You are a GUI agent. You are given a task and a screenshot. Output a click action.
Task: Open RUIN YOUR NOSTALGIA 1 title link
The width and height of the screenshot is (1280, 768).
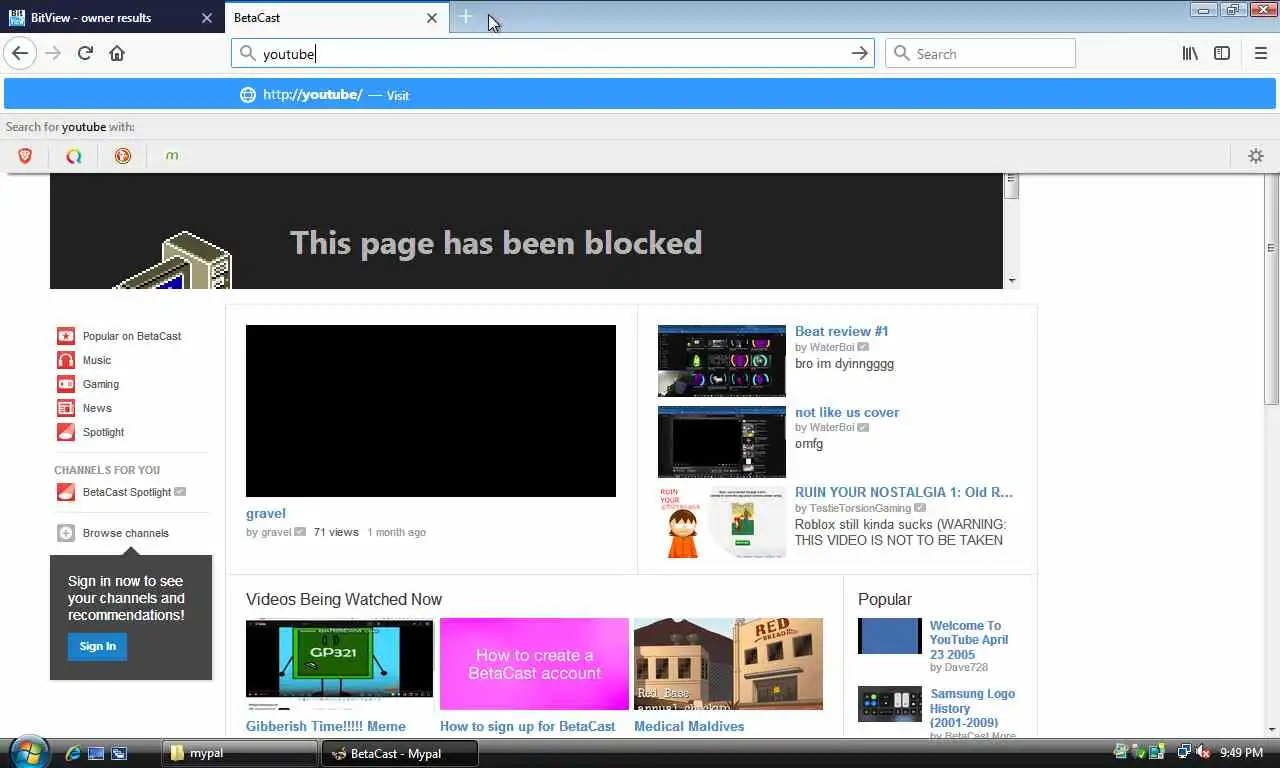tap(904, 492)
